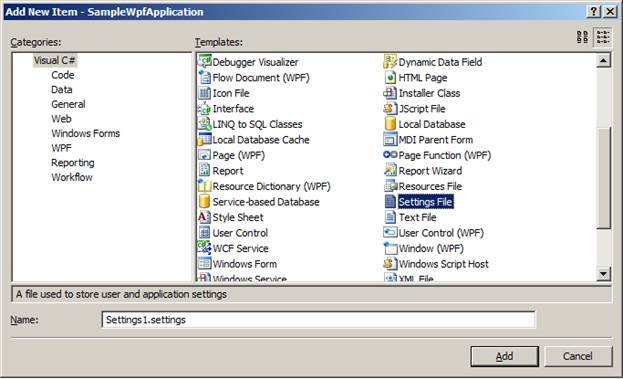This screenshot has height=379, width=623.
Task: Select the Resource Dictionary (WPF) icon
Action: pyautogui.click(x=204, y=186)
